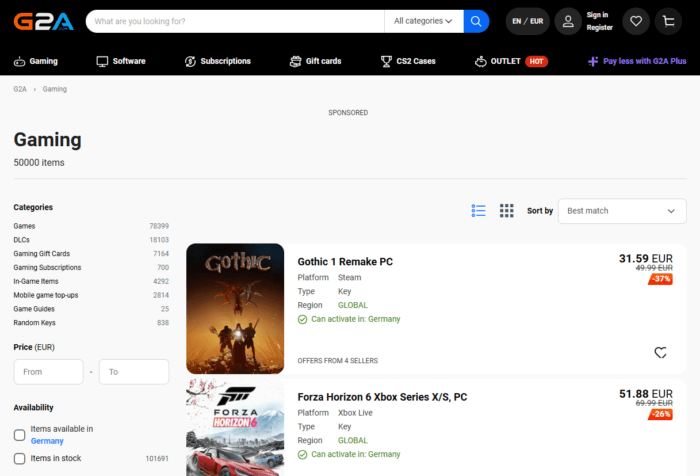700x476 pixels.
Task: Click the price From field
Action: (49, 372)
